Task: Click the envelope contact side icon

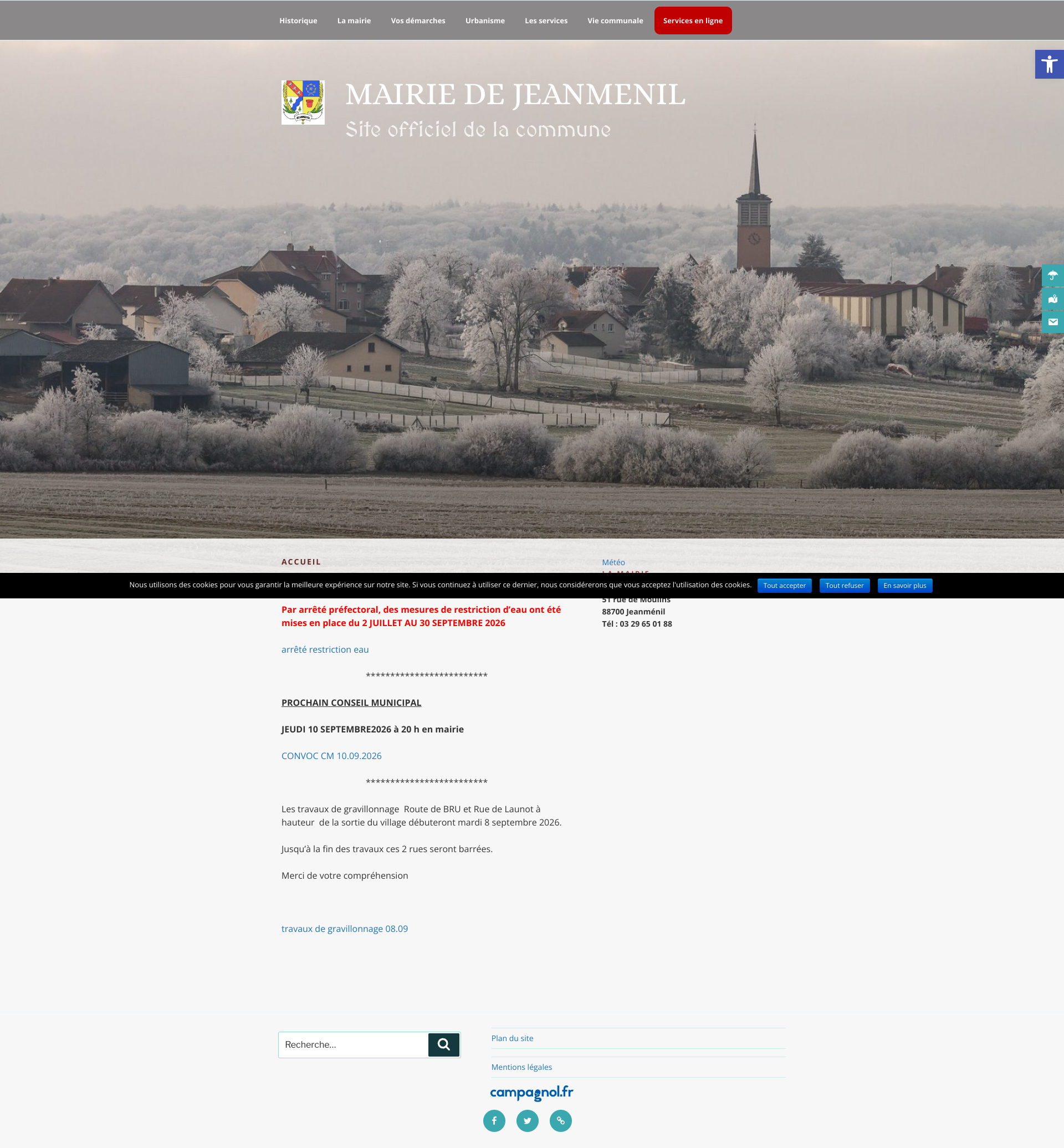Action: (1052, 322)
